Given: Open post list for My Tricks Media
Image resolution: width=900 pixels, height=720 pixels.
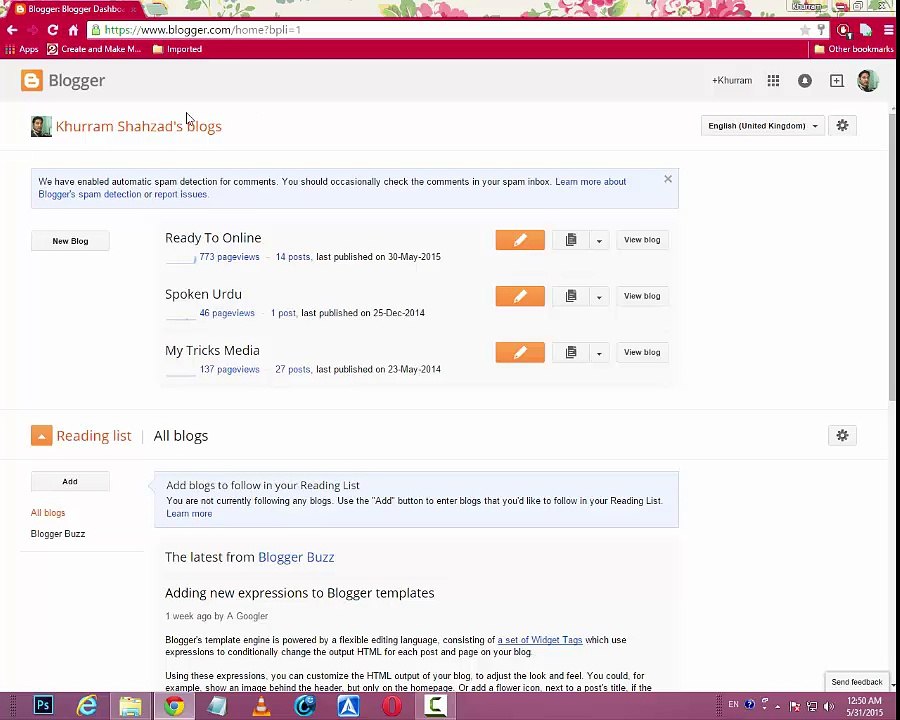Looking at the screenshot, I should point(571,352).
